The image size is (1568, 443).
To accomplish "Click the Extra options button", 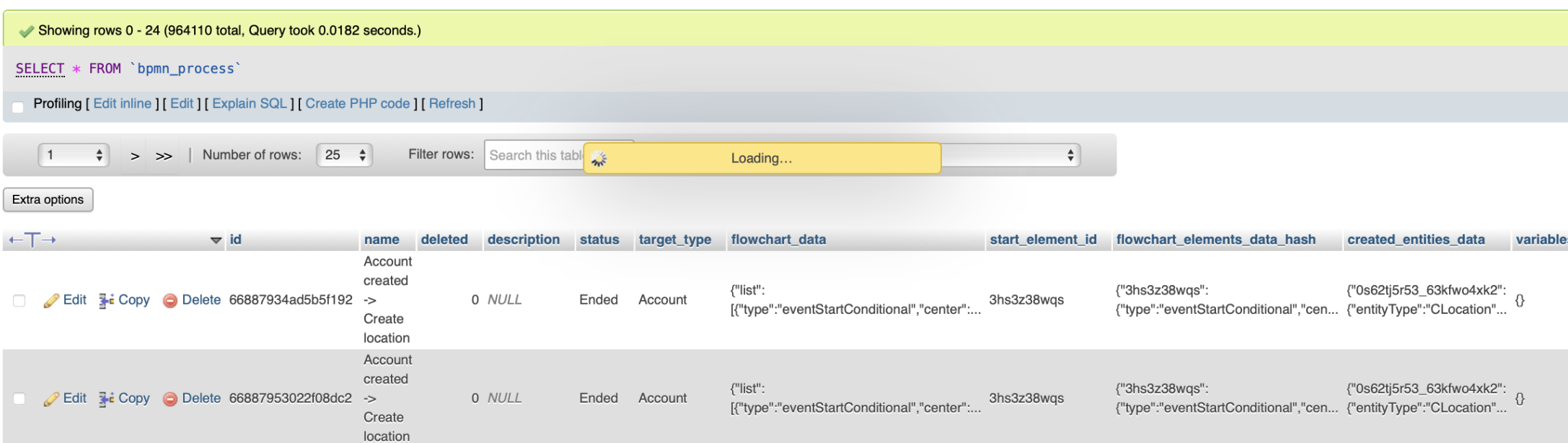I will pos(48,200).
